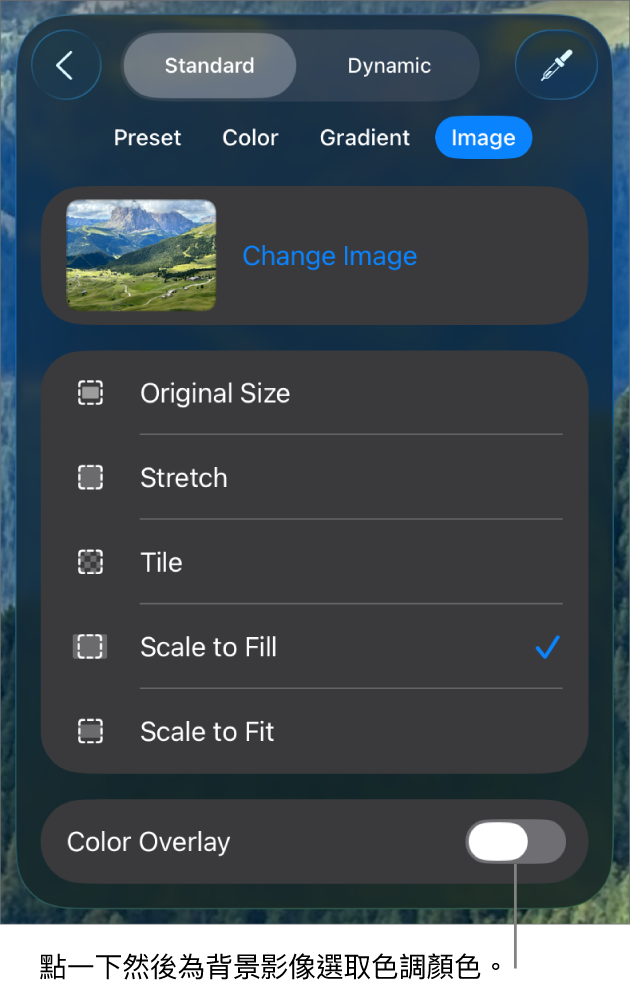630x990 pixels.
Task: Choose the Original Size option label
Action: 215,393
